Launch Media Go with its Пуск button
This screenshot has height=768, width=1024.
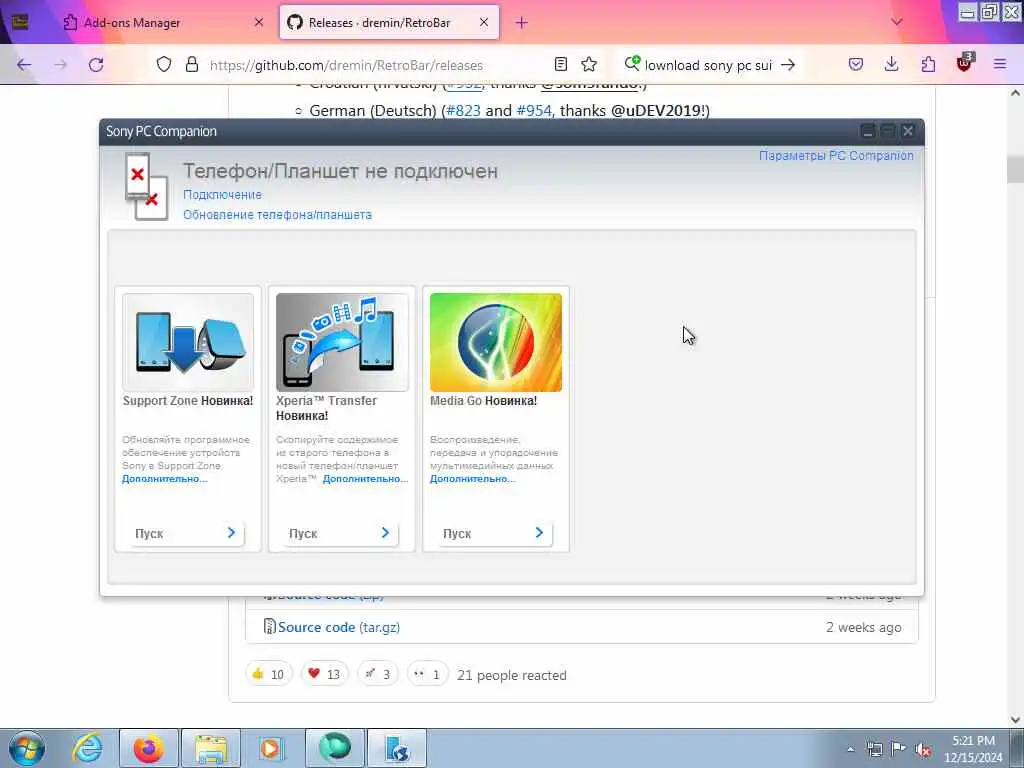point(495,533)
